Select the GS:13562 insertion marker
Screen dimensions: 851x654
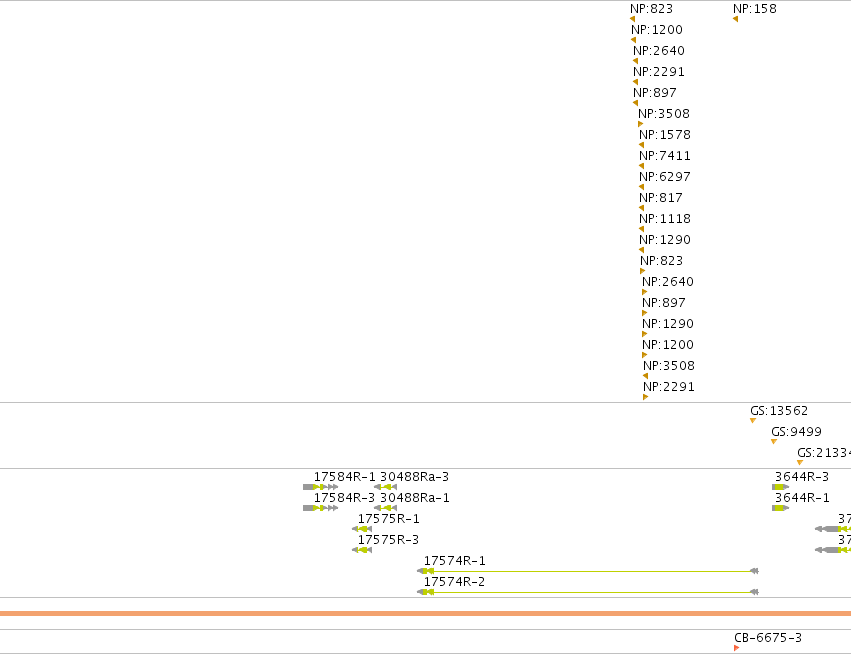[753, 421]
